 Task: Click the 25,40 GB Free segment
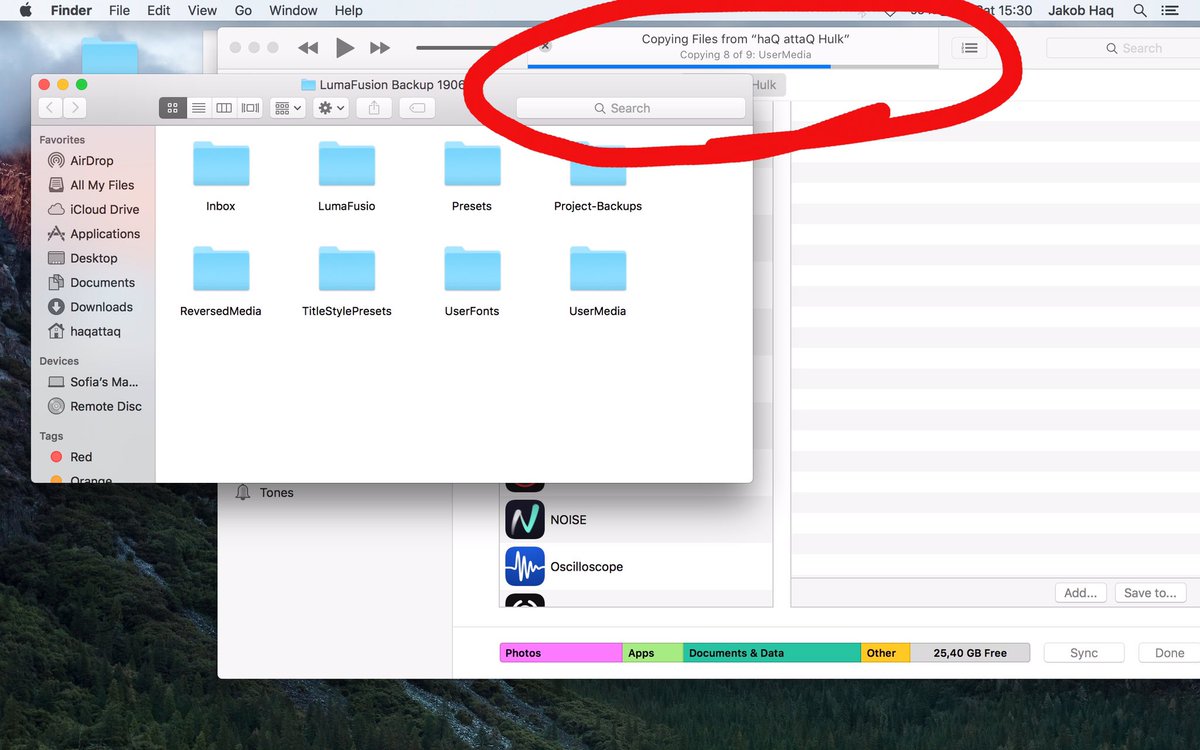click(x=970, y=653)
